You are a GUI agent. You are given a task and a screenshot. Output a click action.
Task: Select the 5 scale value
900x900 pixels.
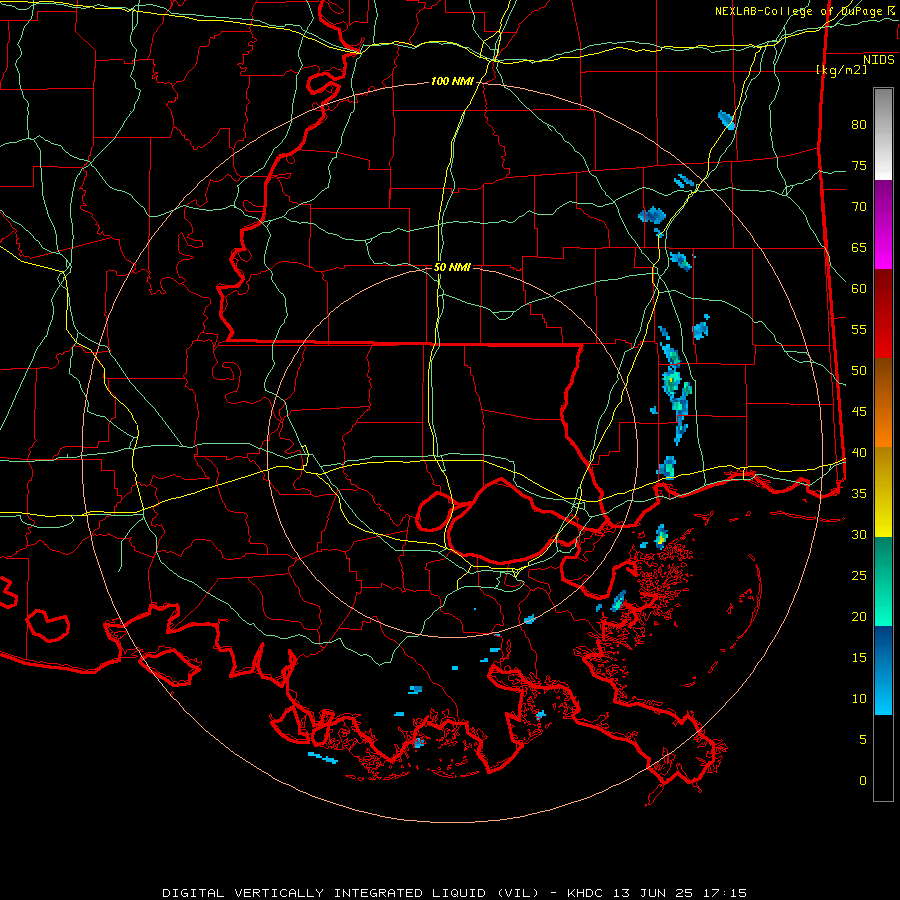point(863,740)
